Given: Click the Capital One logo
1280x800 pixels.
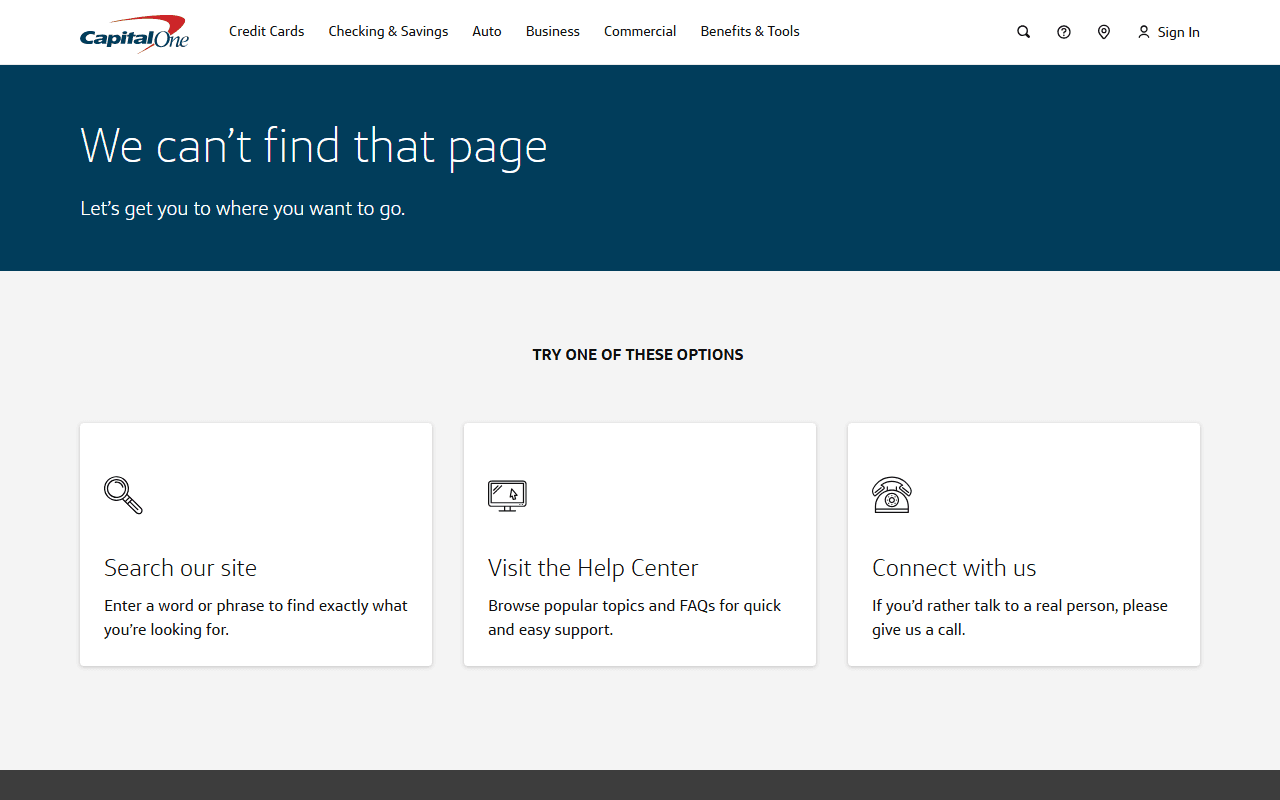Looking at the screenshot, I should [134, 34].
